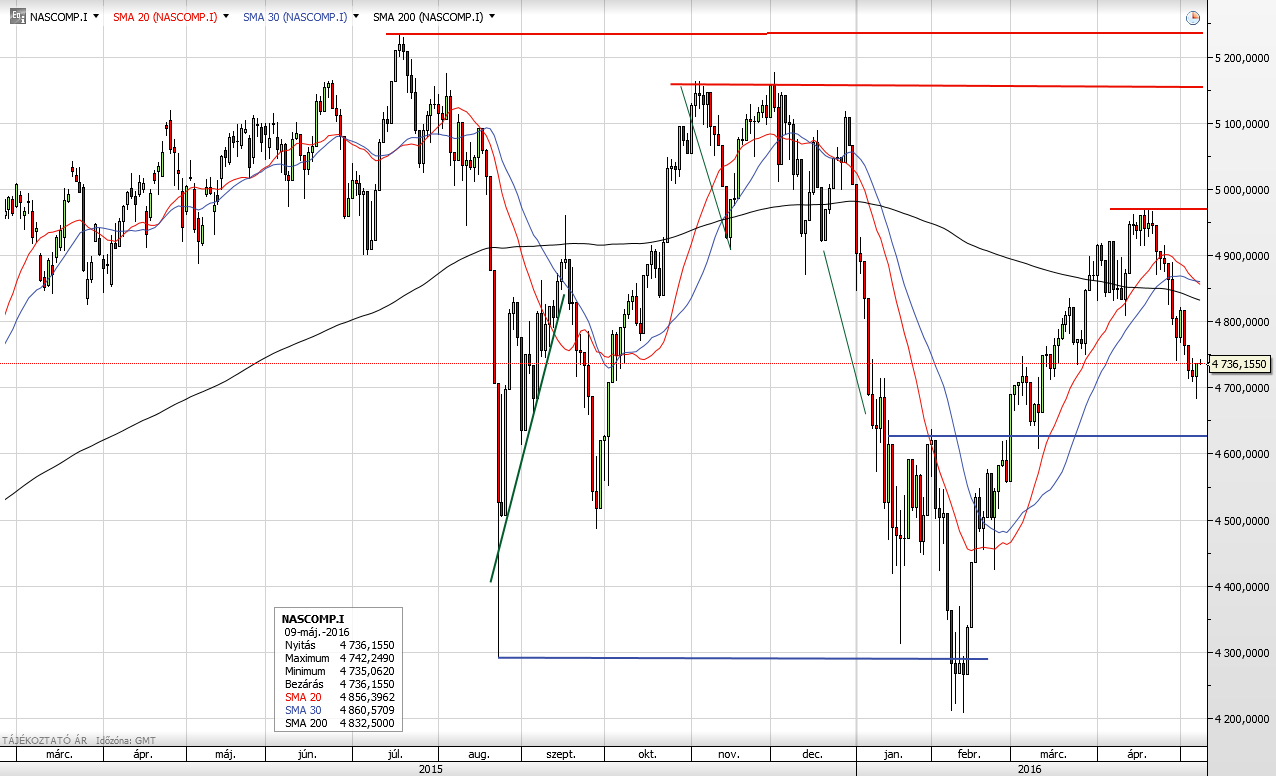Click the 5 100,0000 price axis label
The image size is (1276, 776).
pos(1241,124)
